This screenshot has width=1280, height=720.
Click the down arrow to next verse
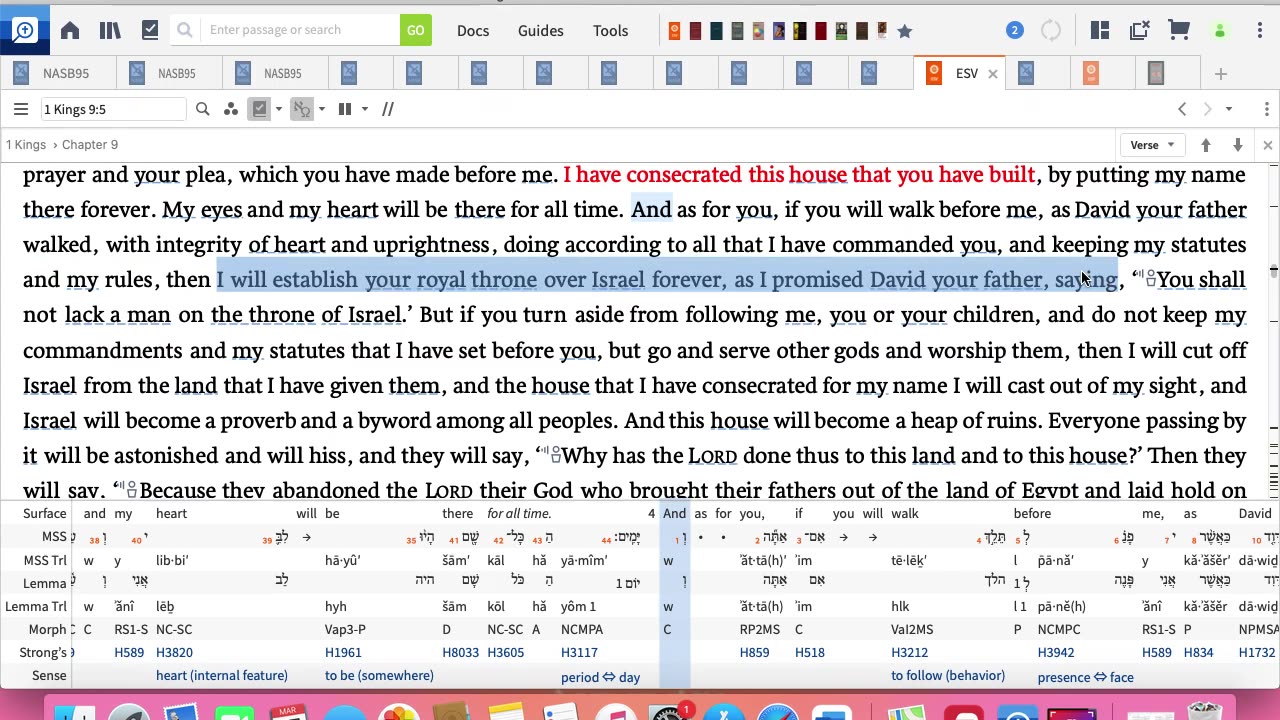[x=1238, y=145]
